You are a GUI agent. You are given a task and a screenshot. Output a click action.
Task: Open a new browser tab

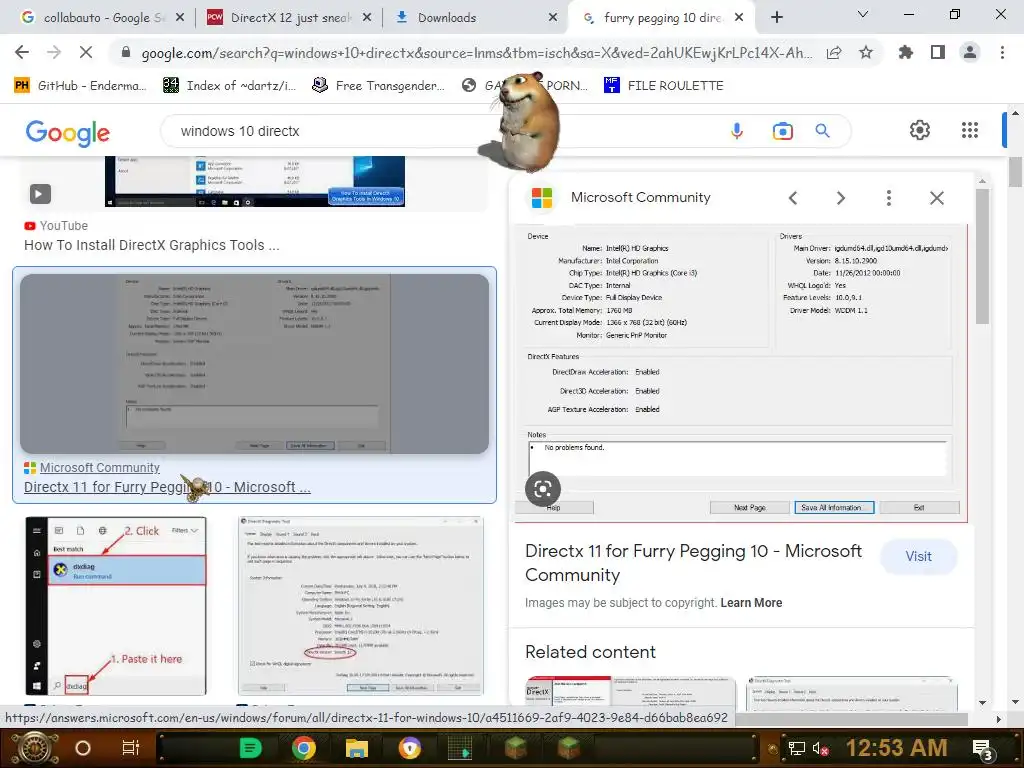[776, 17]
